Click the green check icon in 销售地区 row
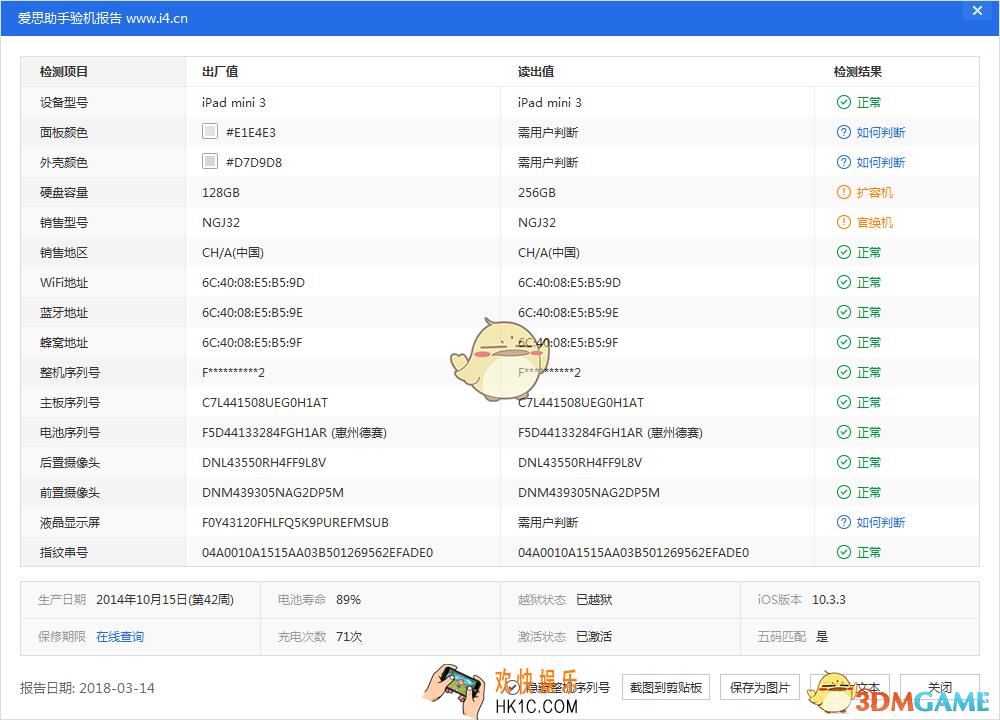Image resolution: width=1000 pixels, height=720 pixels. pyautogui.click(x=843, y=252)
